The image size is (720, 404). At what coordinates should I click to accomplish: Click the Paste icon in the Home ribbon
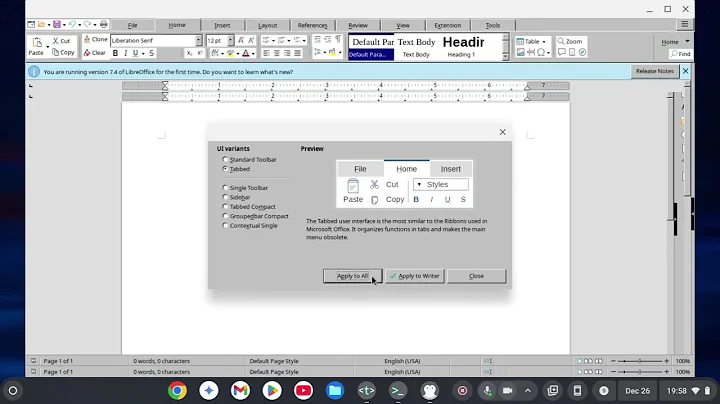(37, 42)
